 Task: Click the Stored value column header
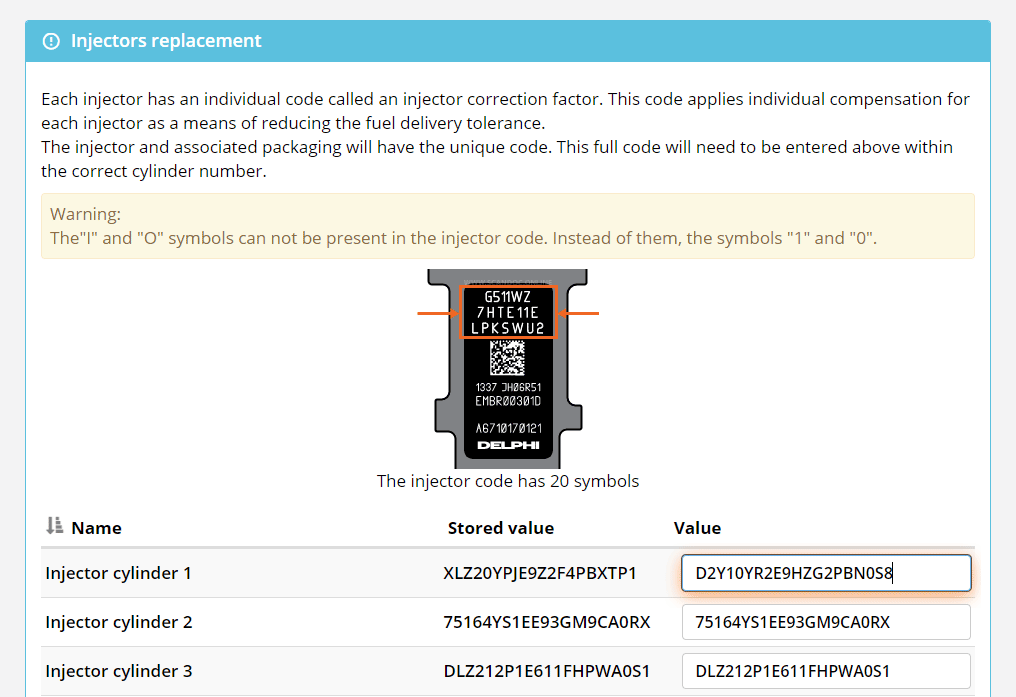pos(500,528)
